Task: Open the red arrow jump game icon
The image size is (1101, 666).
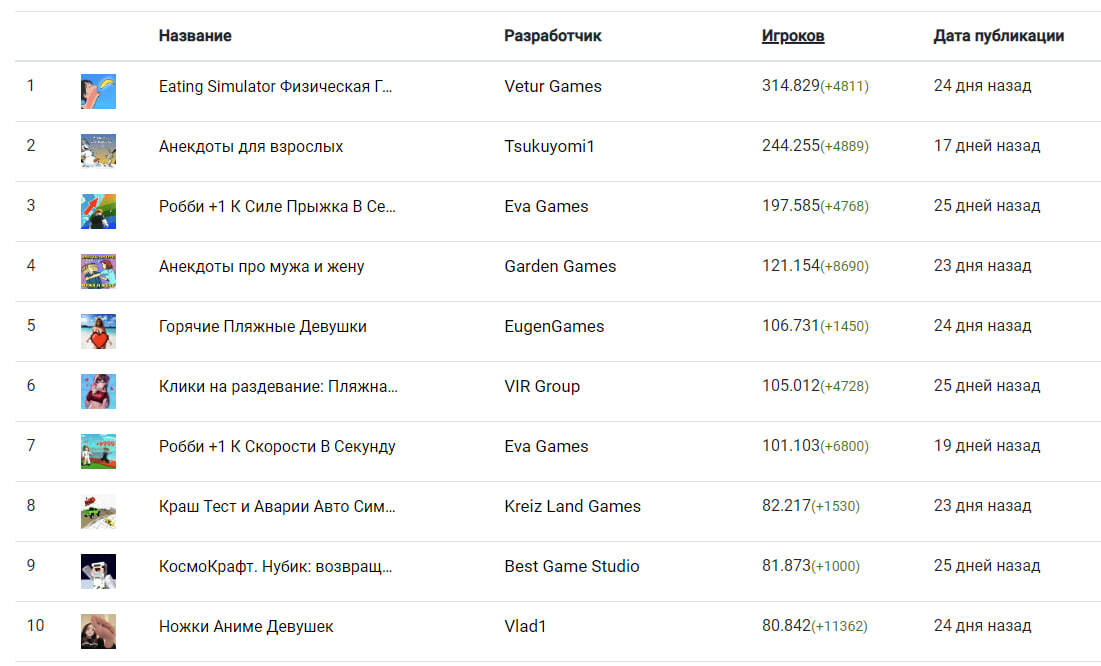Action: 98,211
